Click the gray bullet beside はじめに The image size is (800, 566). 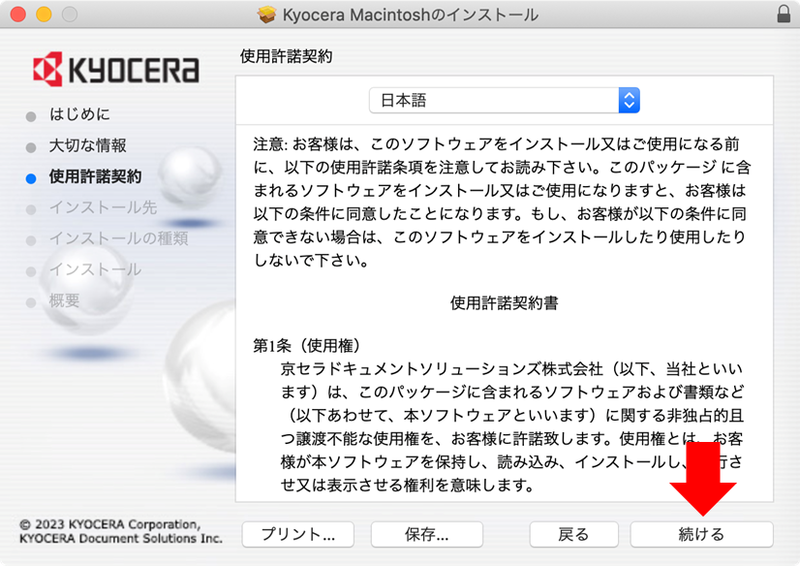31,116
